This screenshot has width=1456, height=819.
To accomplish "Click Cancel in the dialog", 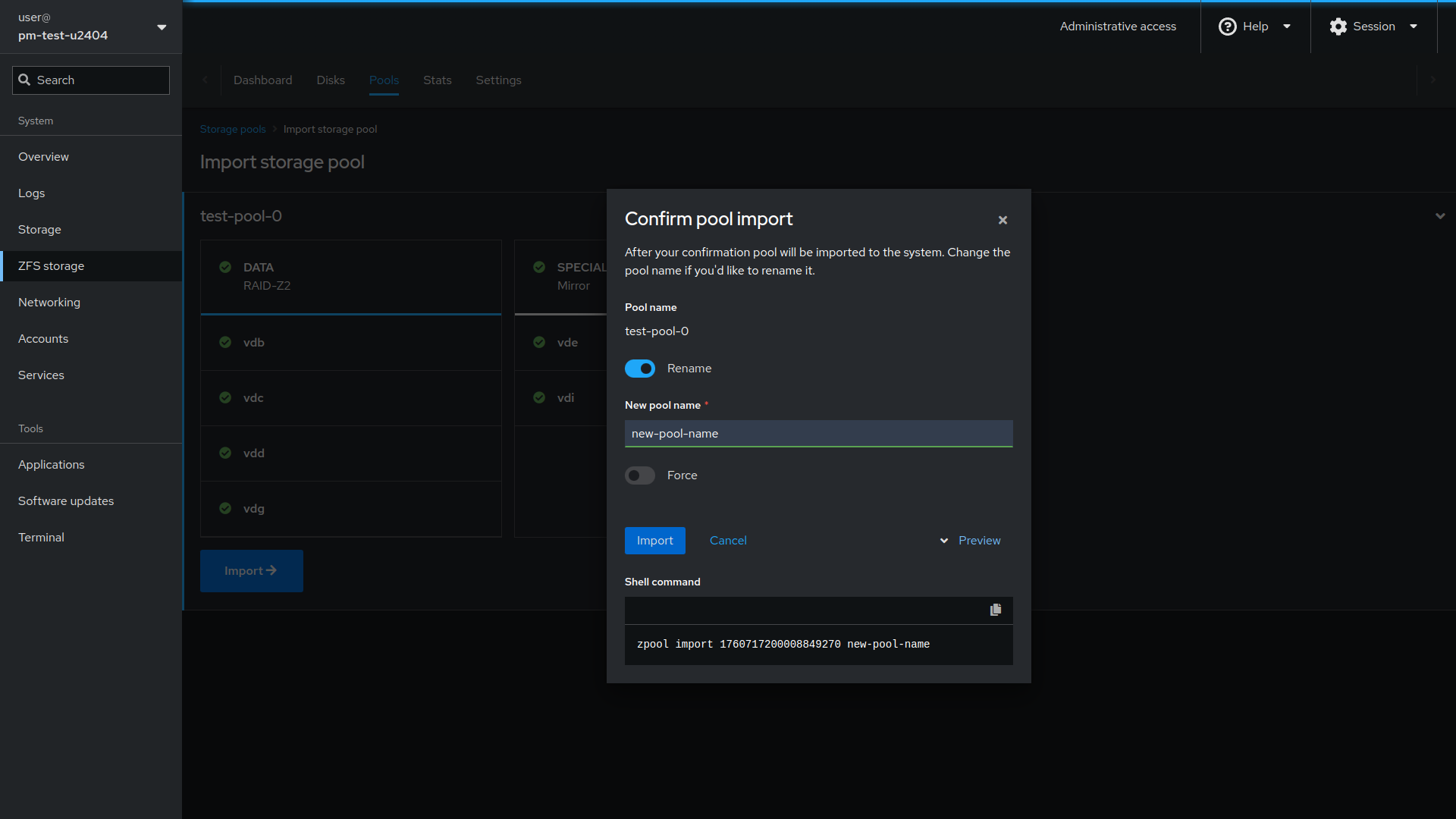I will pos(728,541).
